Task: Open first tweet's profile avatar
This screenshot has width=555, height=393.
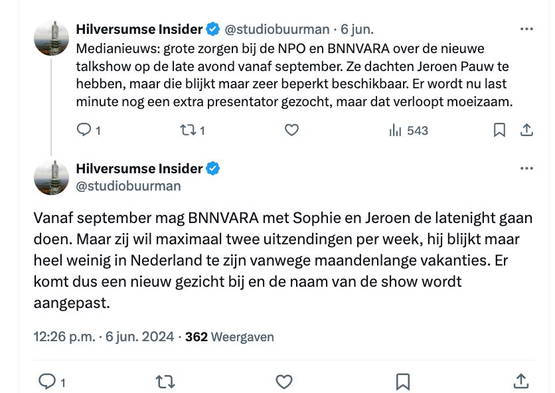Action: click(x=51, y=39)
